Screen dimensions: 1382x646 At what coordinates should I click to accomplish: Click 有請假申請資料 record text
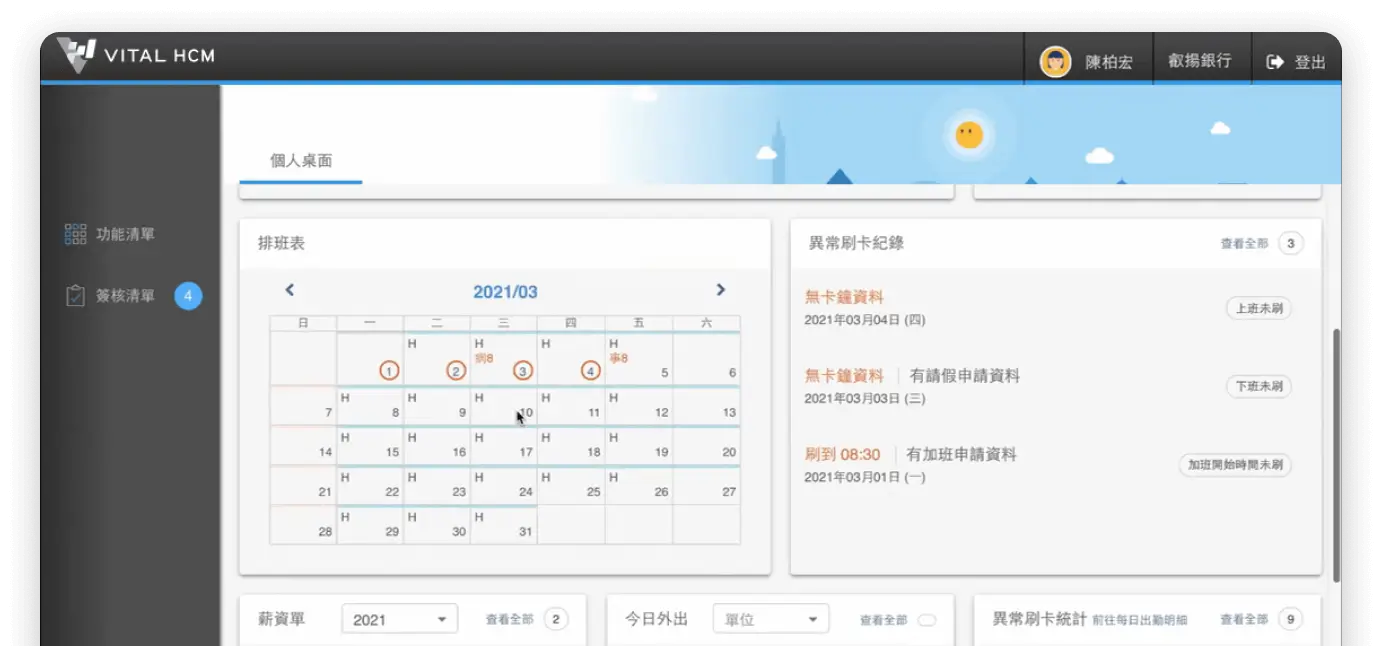(x=965, y=376)
